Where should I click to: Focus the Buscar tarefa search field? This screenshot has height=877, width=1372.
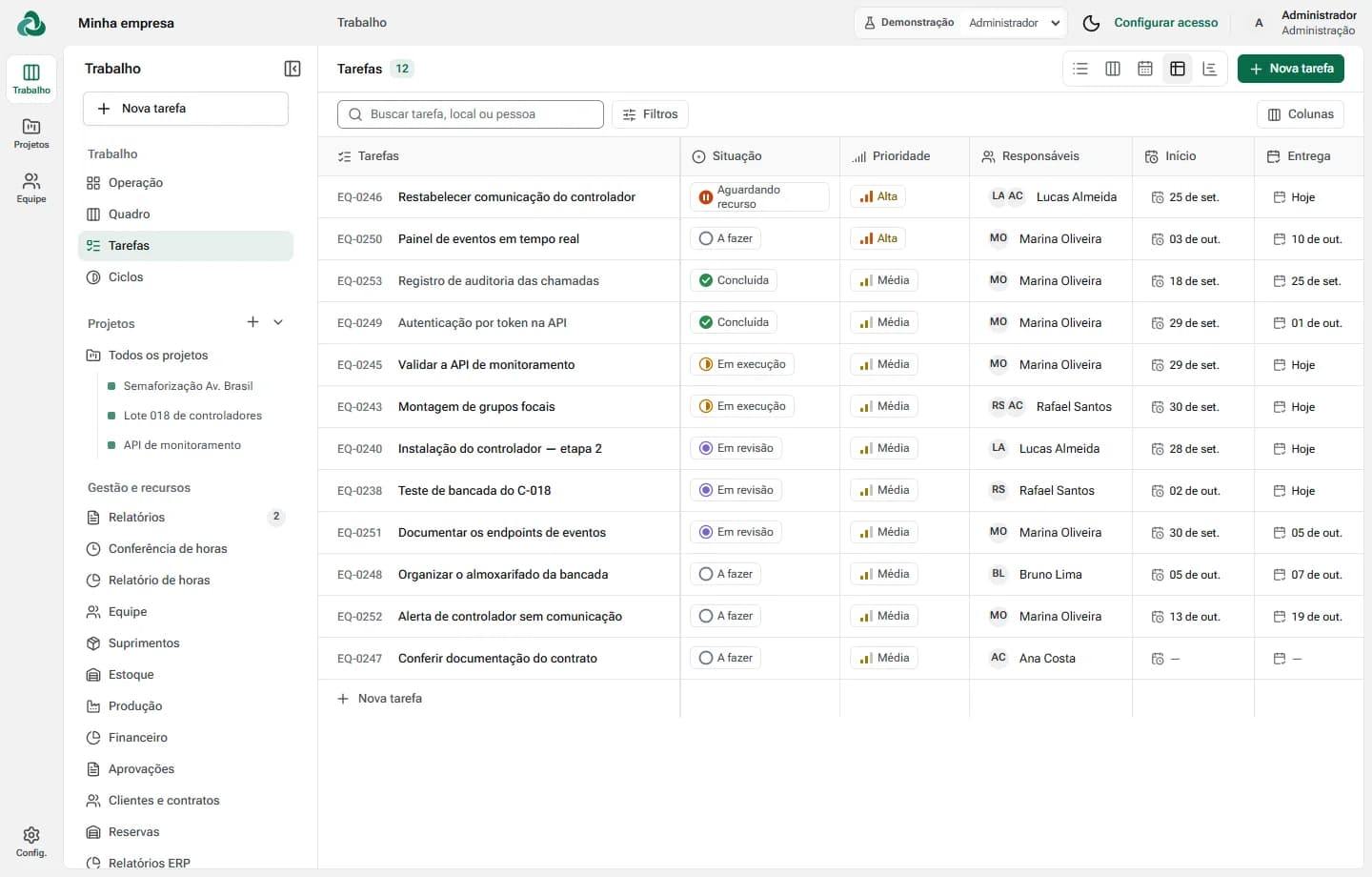[471, 114]
